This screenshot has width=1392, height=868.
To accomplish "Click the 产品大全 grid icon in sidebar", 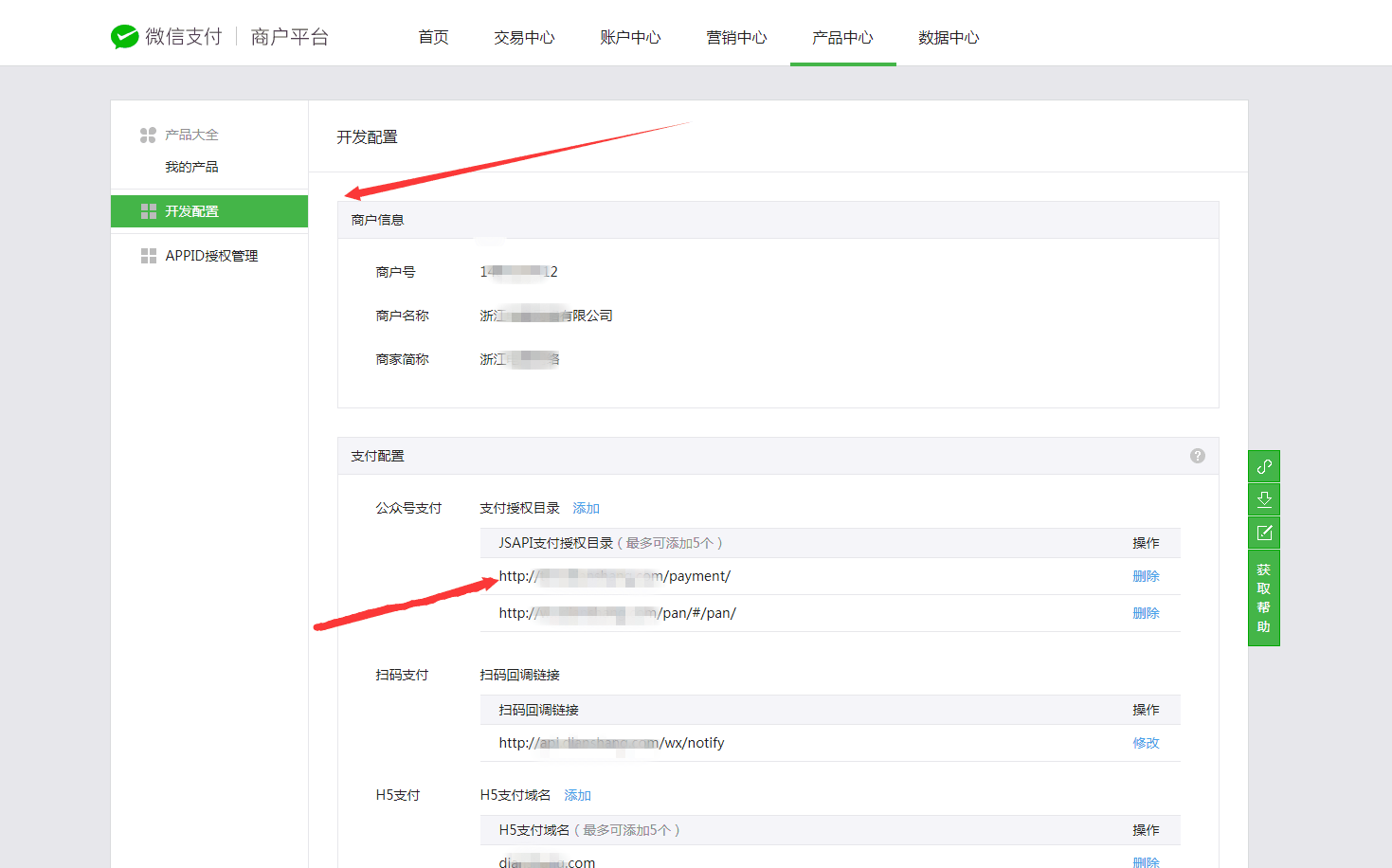I will coord(149,134).
